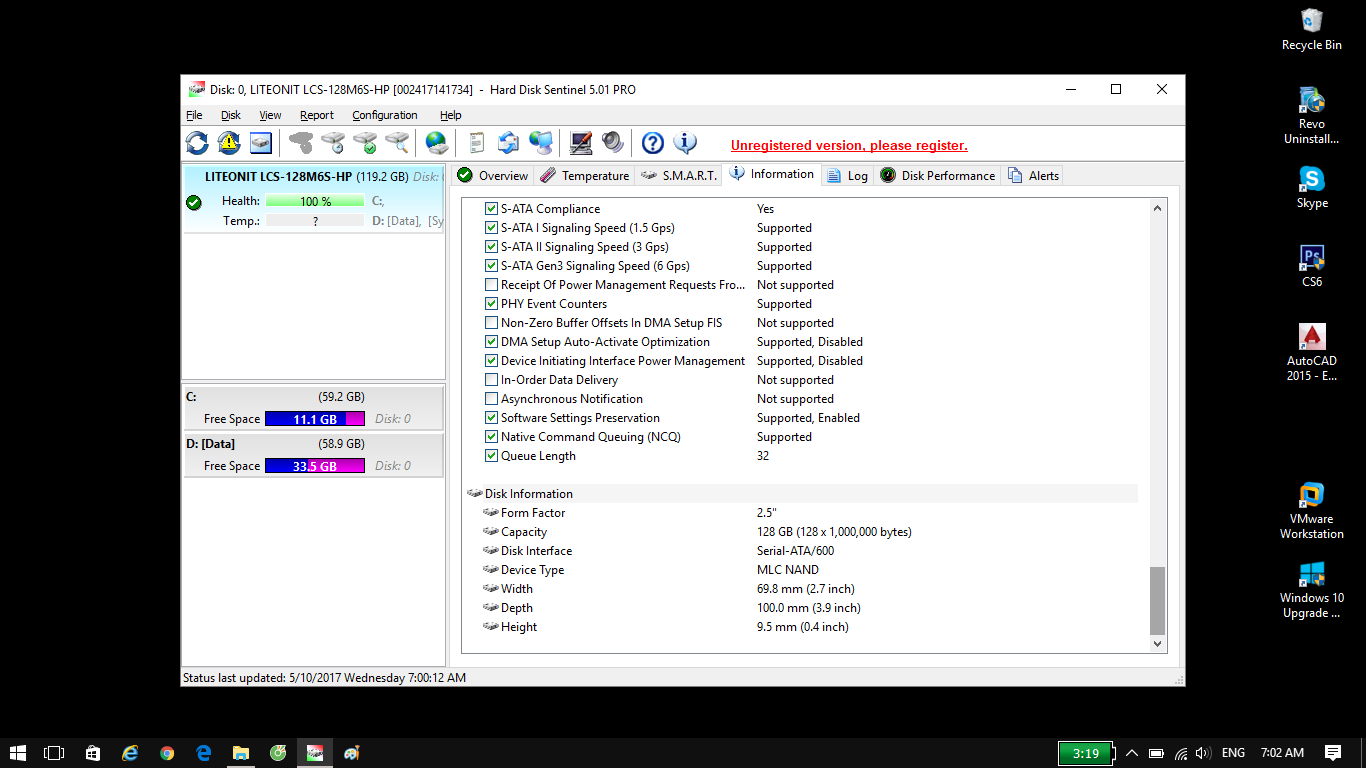Click the disk with clock toolbar icon

pyautogui.click(x=333, y=143)
